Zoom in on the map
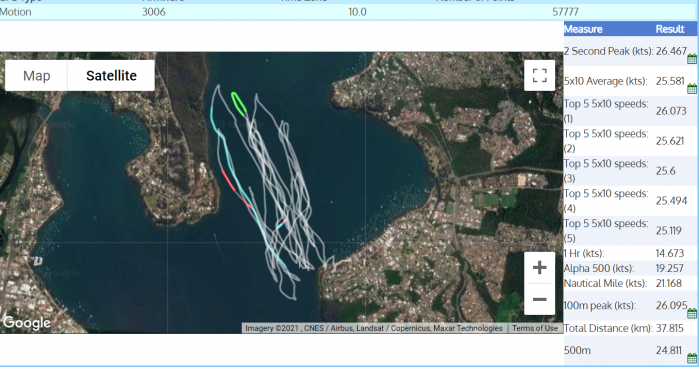The height and width of the screenshot is (367, 699). tap(539, 268)
